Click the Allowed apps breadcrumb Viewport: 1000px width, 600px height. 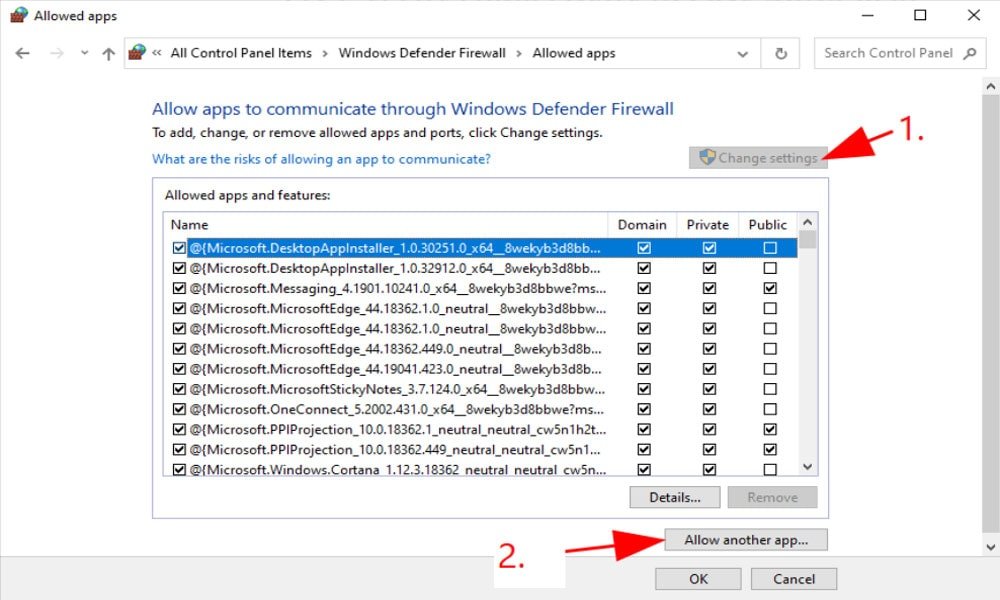(x=574, y=54)
